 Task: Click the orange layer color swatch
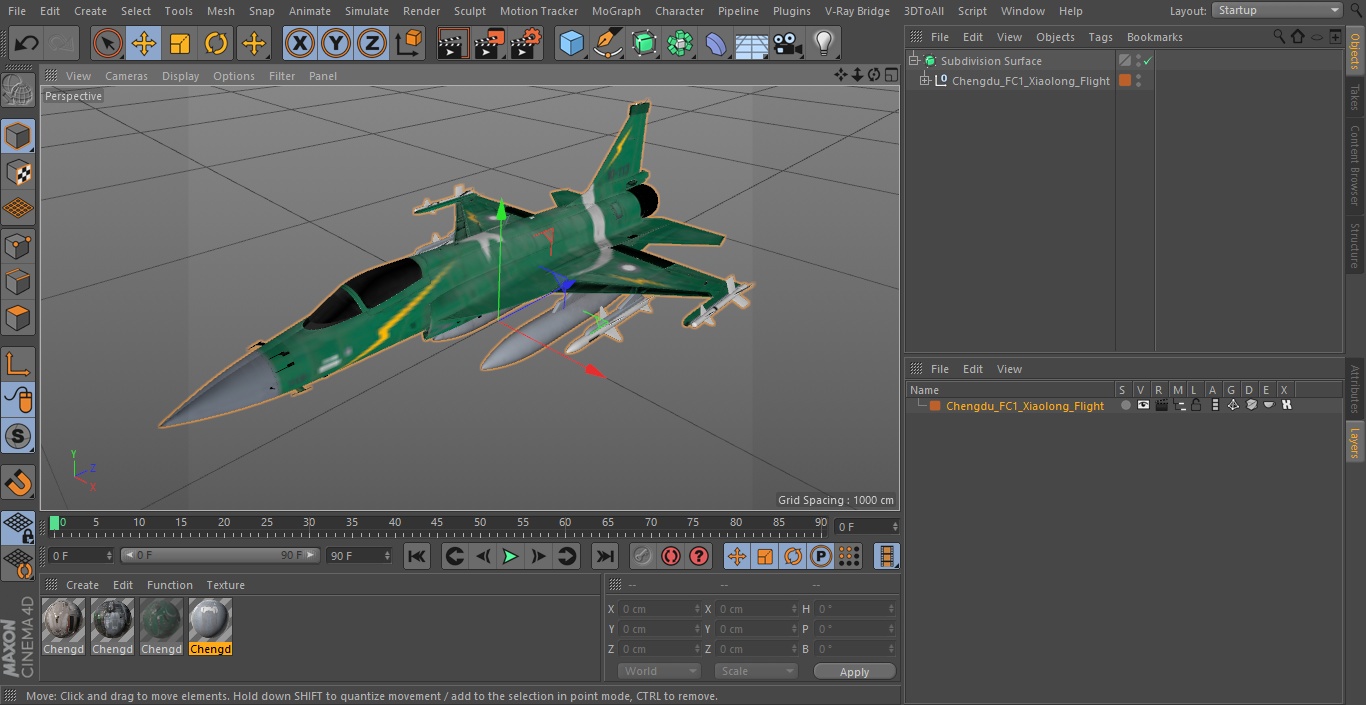click(x=935, y=406)
